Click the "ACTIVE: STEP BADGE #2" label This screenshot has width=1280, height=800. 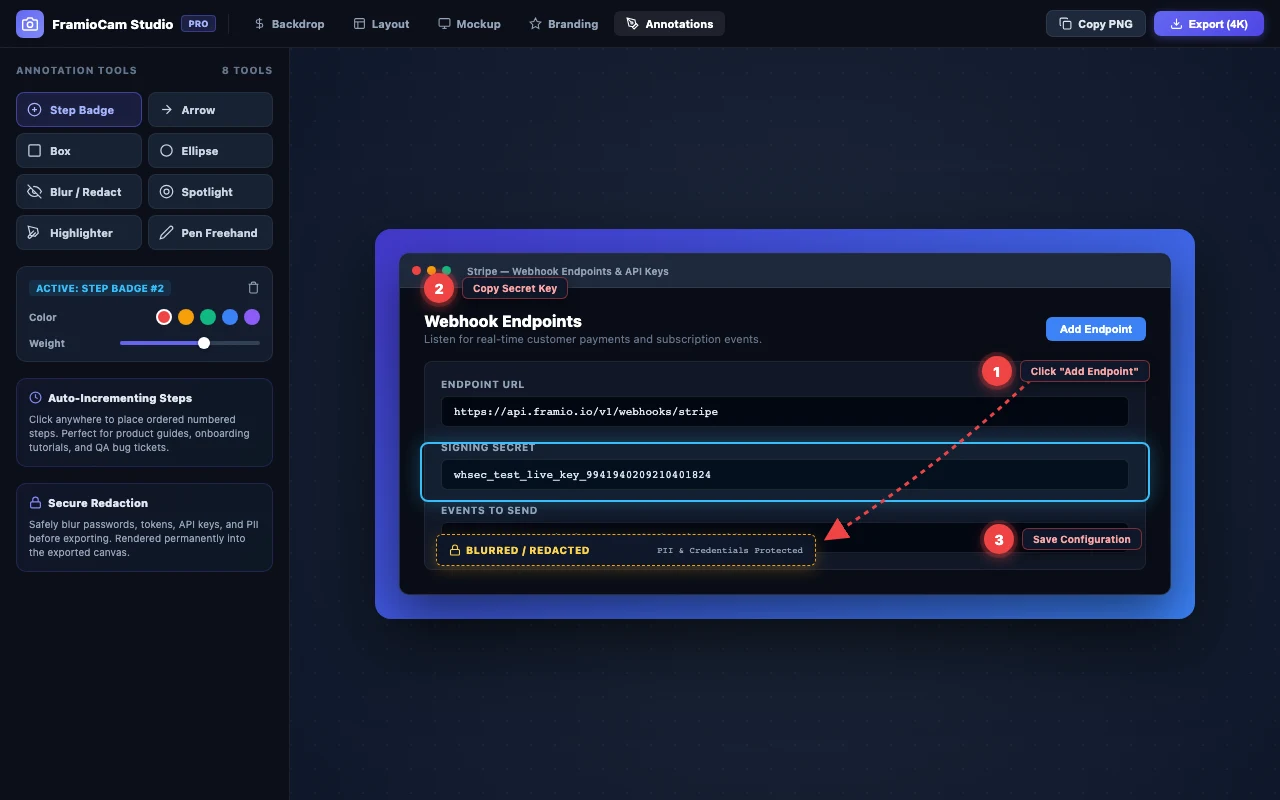pos(100,288)
